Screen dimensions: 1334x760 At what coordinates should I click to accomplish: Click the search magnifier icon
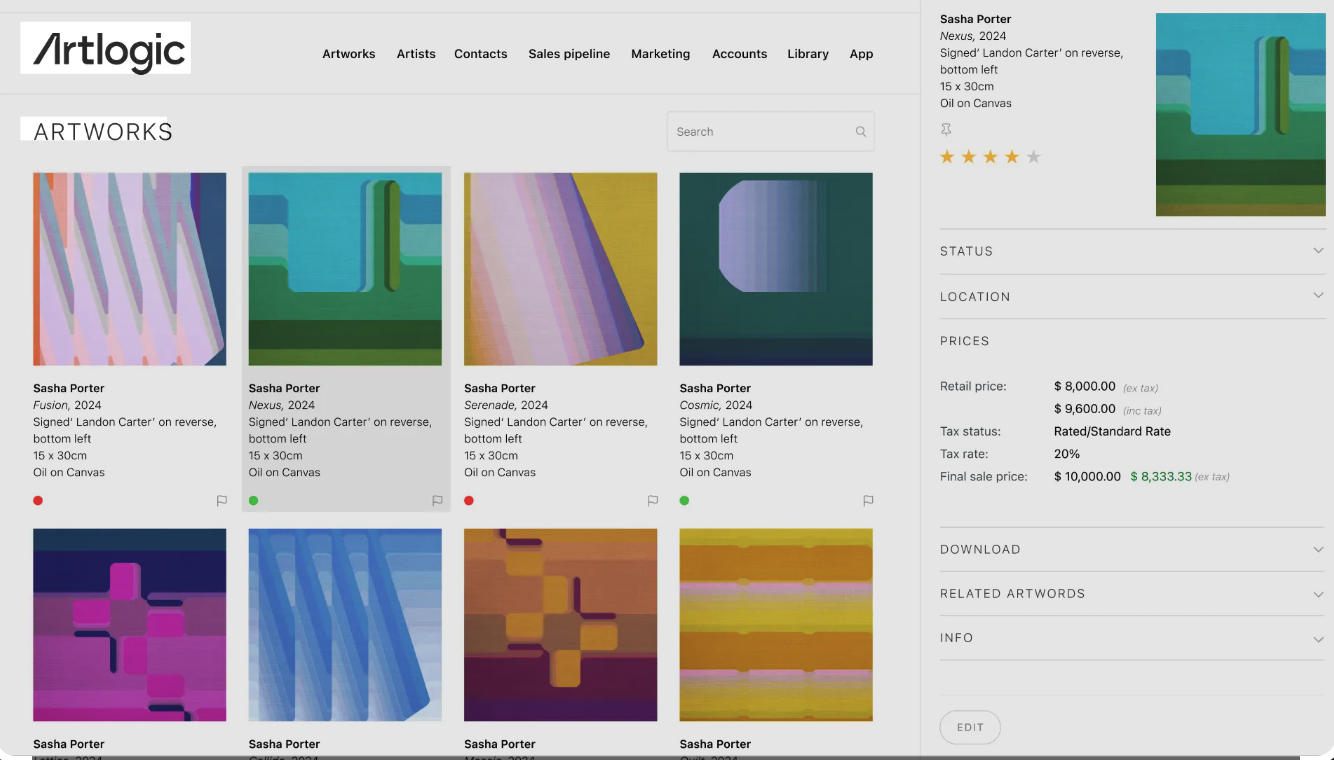(861, 132)
